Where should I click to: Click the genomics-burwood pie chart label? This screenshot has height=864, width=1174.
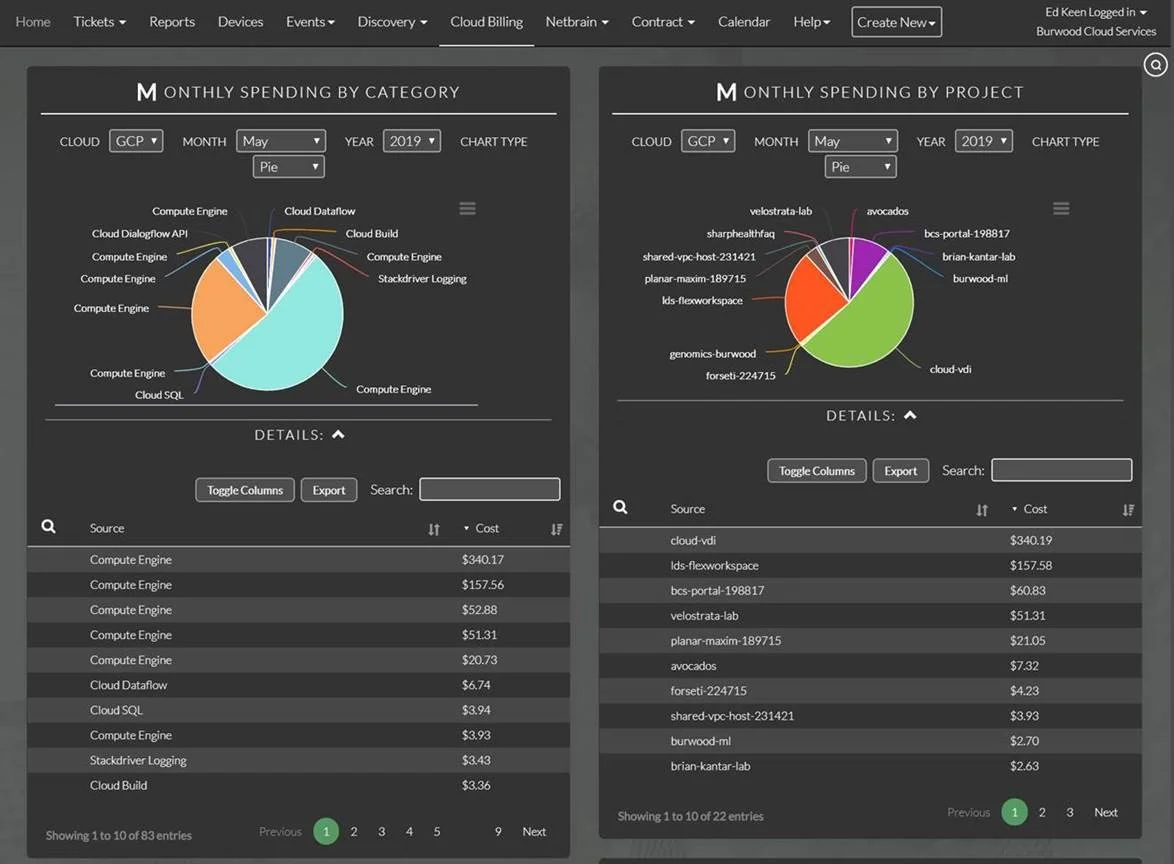(712, 353)
